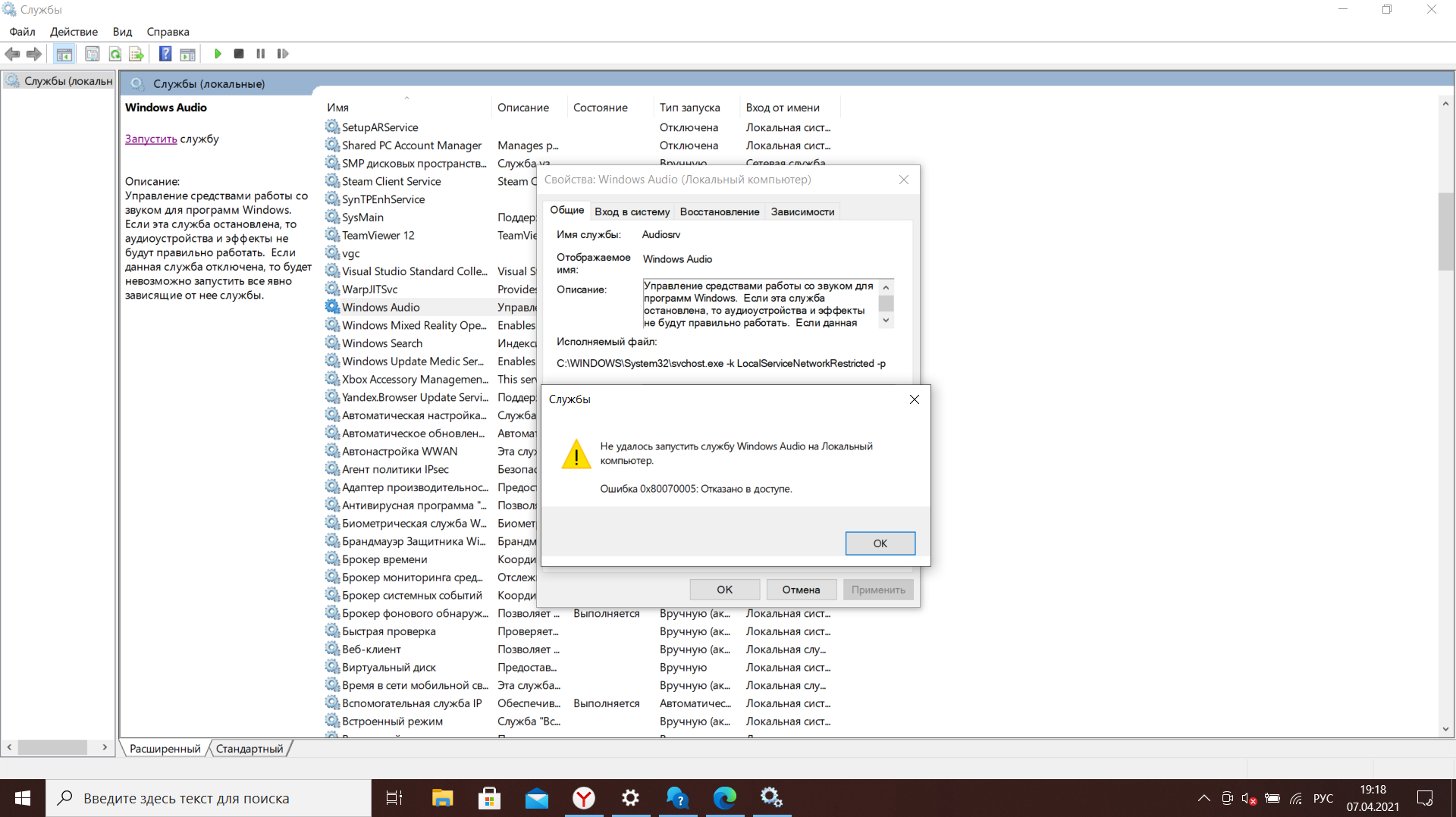The image size is (1456, 817).
Task: Sort services by the Состояние column
Action: [x=609, y=108]
